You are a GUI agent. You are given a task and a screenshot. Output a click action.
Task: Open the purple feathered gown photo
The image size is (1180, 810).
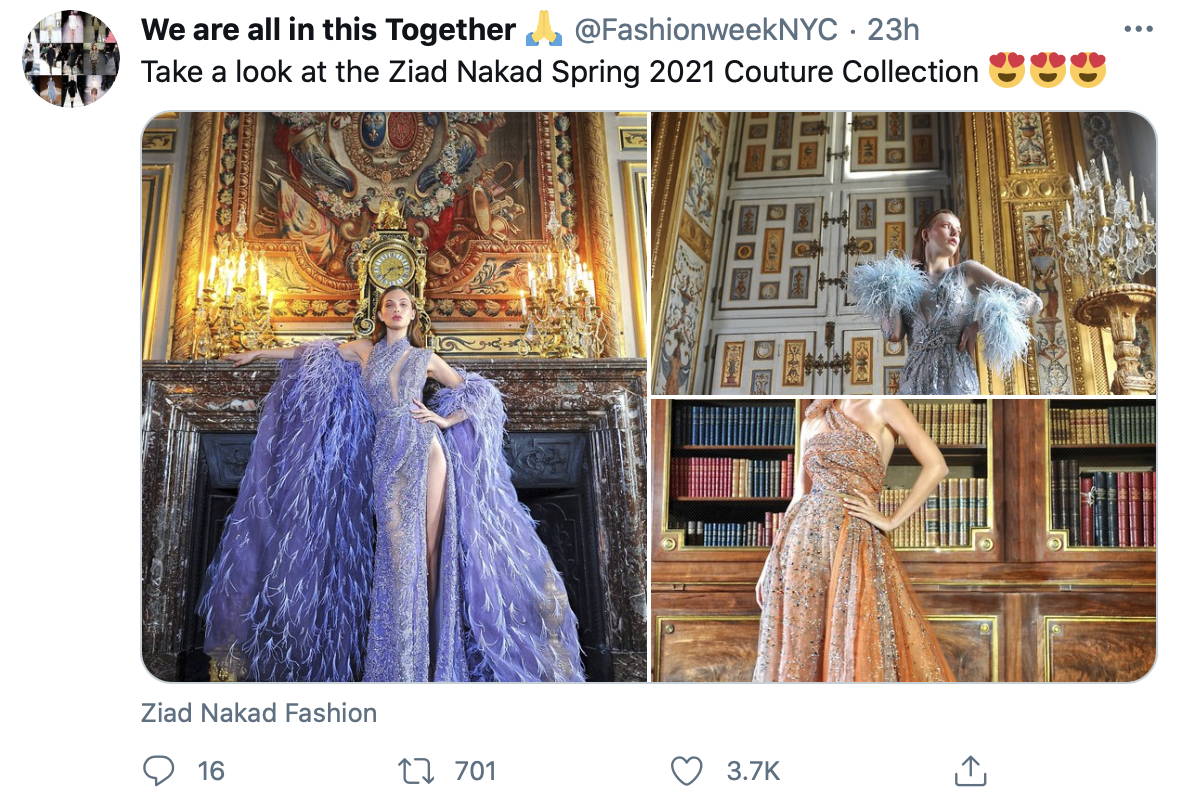tap(394, 397)
